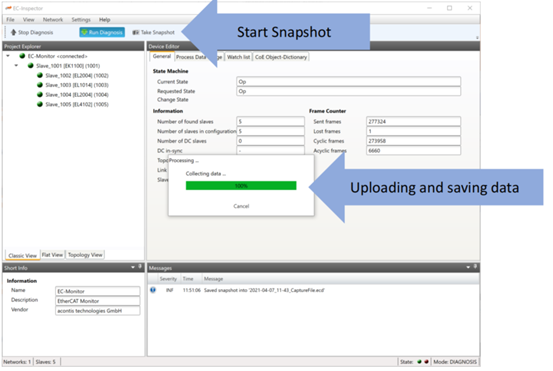Click the green collecting data progress bar
Image resolution: width=553 pixels, height=371 pixels.
coord(241,186)
